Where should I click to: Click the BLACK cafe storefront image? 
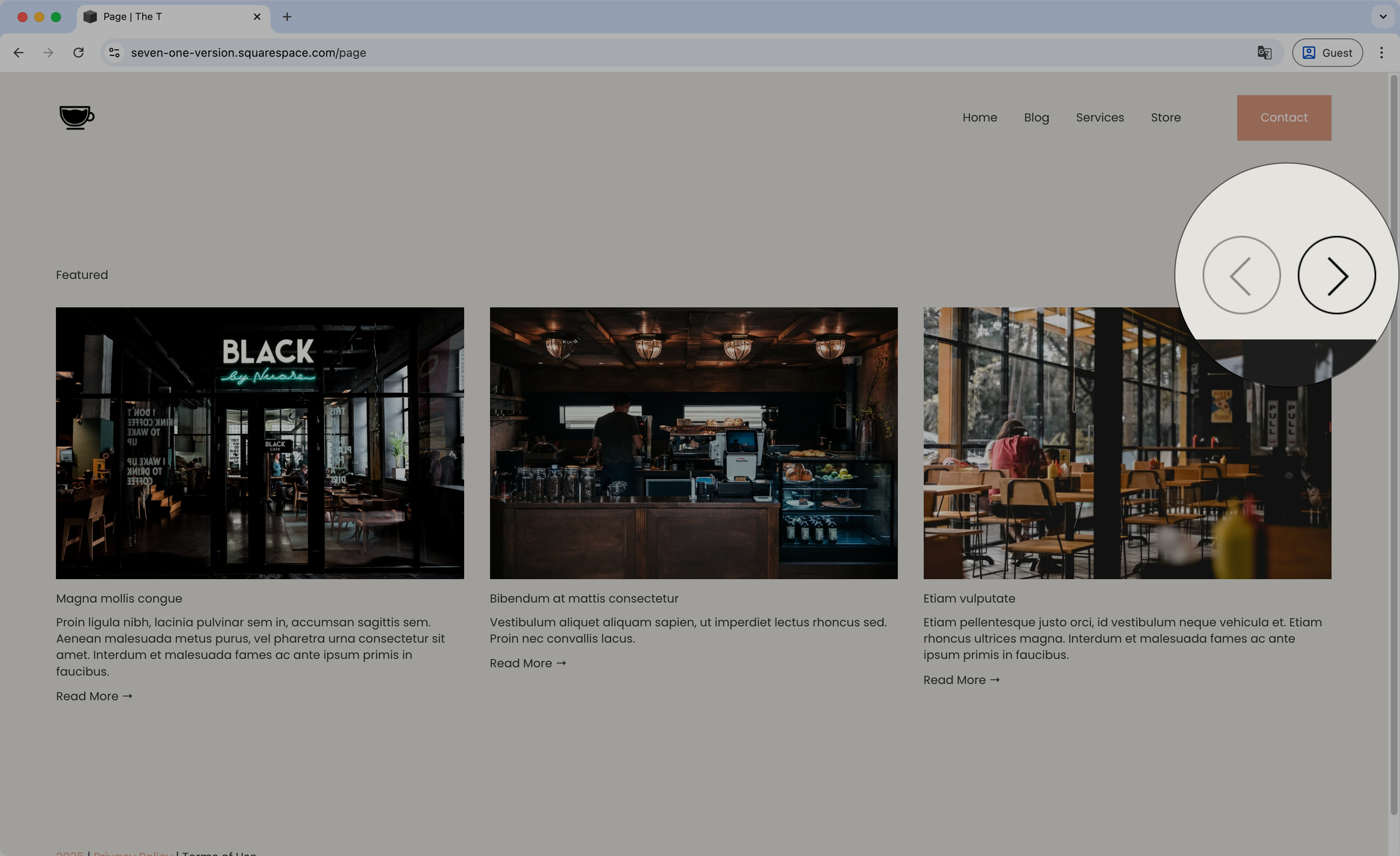(260, 443)
